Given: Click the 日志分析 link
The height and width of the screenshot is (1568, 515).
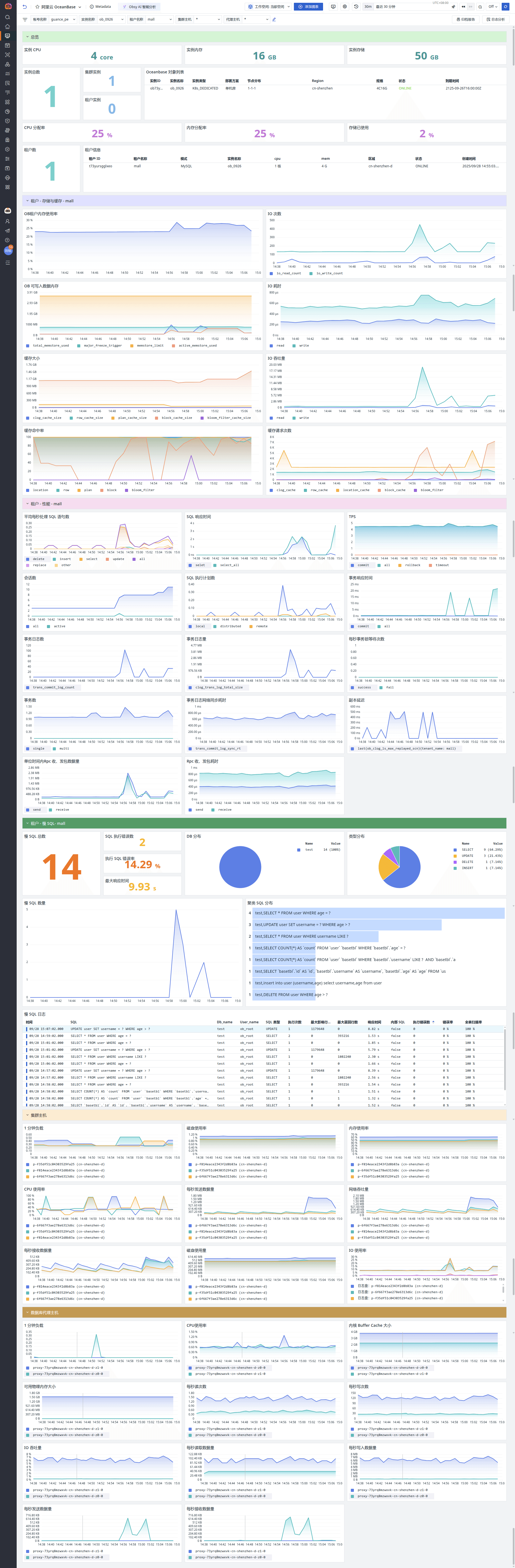Looking at the screenshot, I should pyautogui.click(x=495, y=19).
